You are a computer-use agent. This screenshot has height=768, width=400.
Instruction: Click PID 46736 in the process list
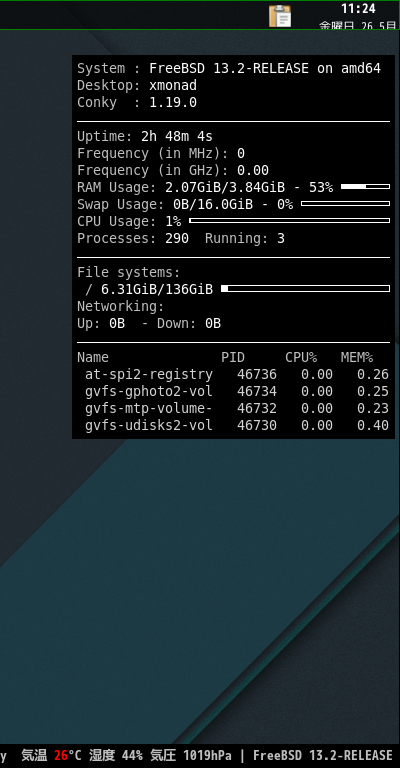coord(257,375)
